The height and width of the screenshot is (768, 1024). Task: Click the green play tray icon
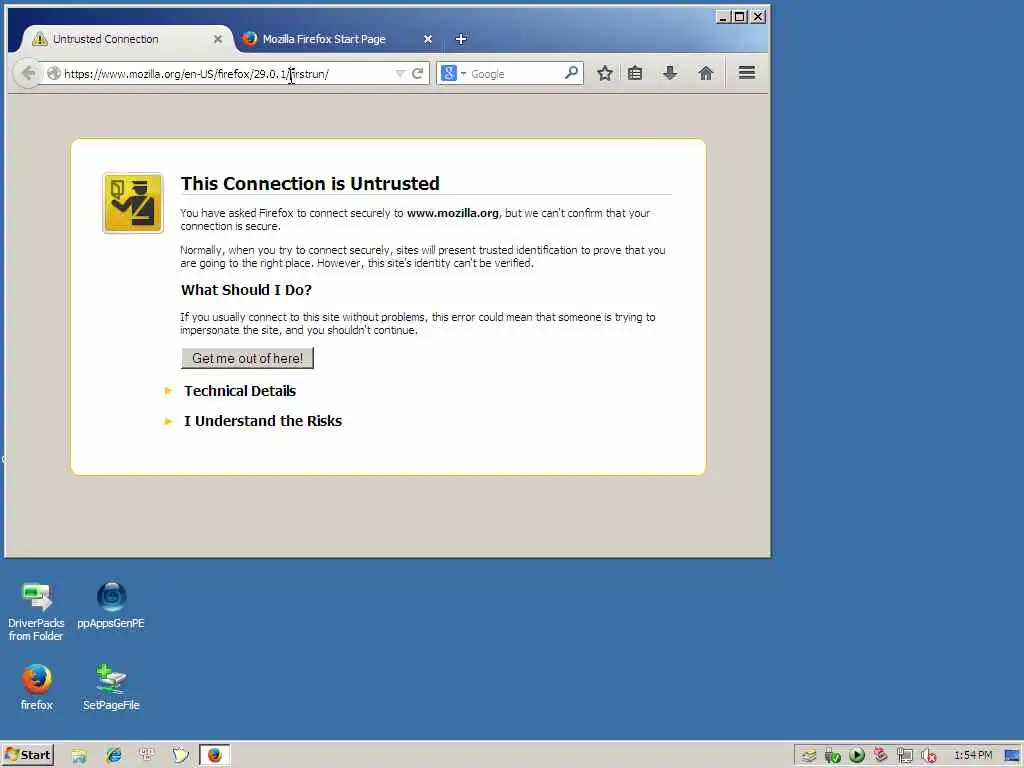(x=857, y=756)
